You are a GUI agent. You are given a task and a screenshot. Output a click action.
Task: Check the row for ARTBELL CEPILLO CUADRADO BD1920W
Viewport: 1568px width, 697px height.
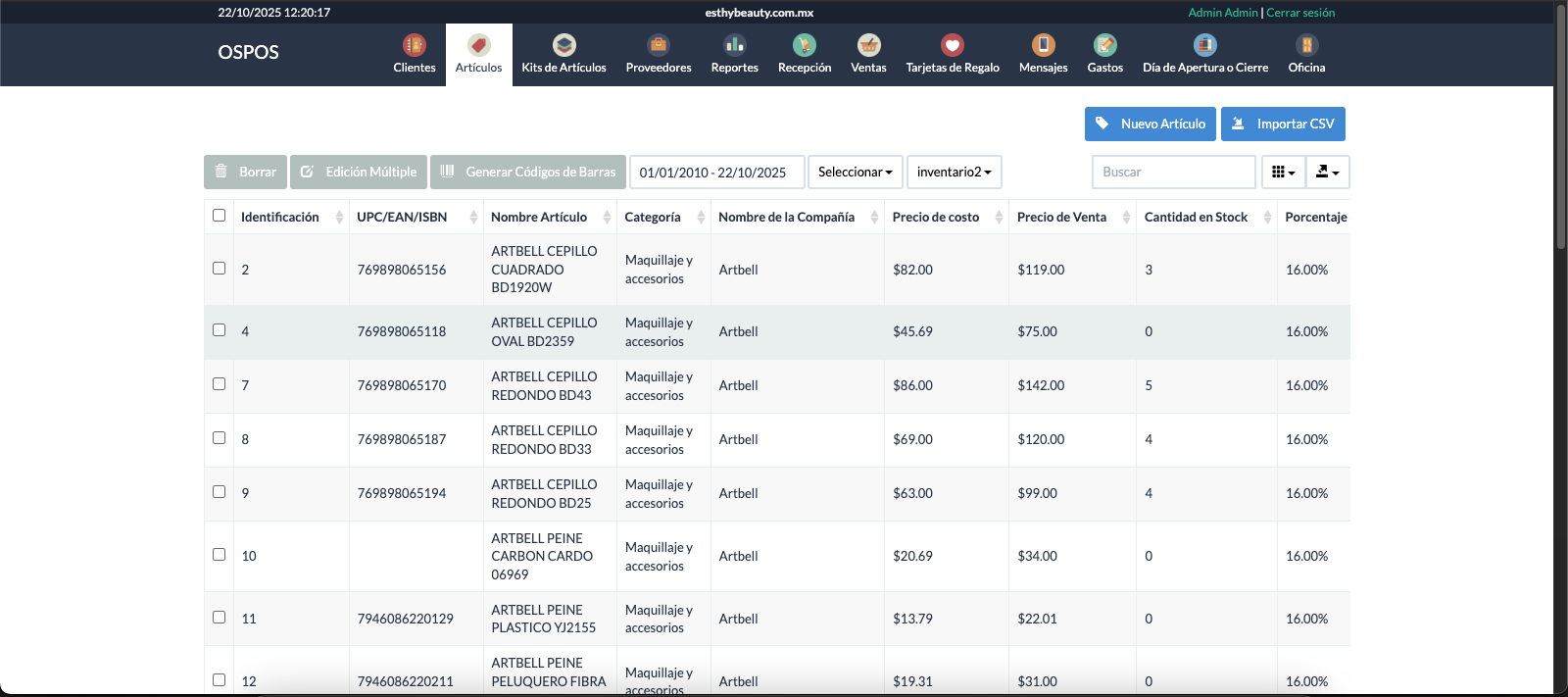tap(219, 269)
